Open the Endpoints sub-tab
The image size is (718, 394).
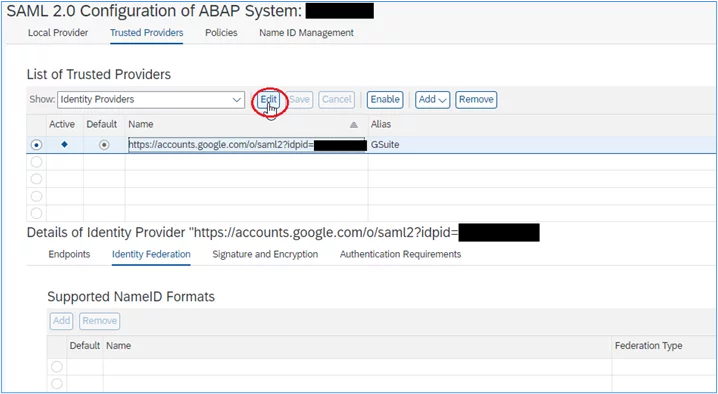point(69,254)
